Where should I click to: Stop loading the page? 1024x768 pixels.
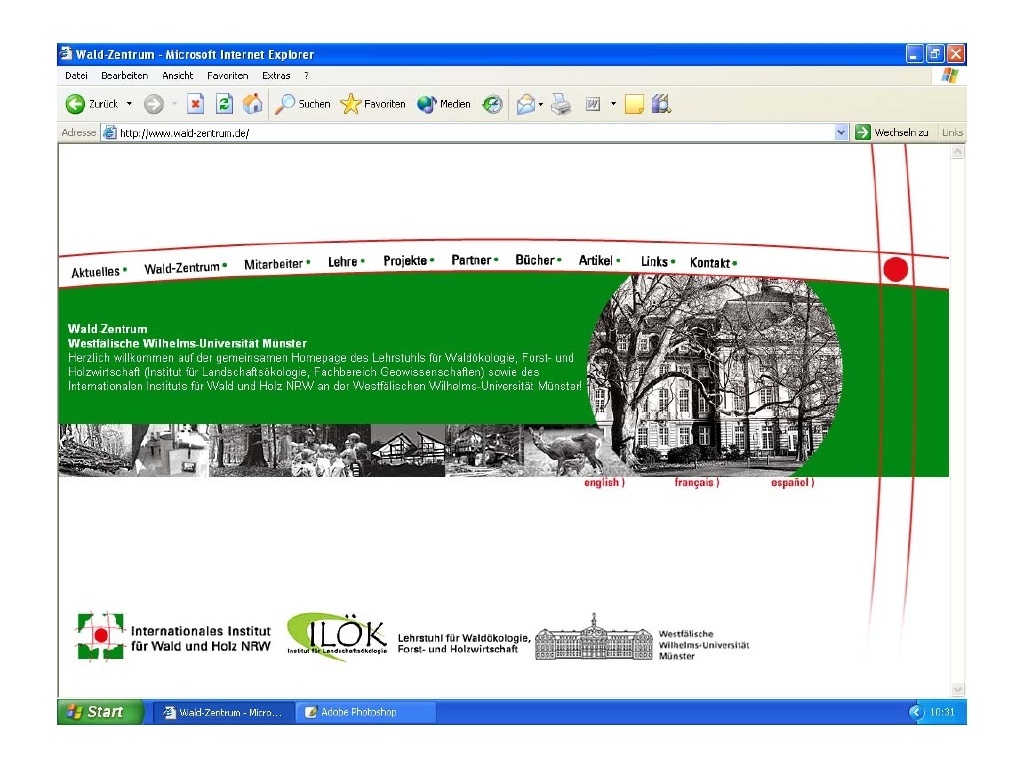(196, 104)
